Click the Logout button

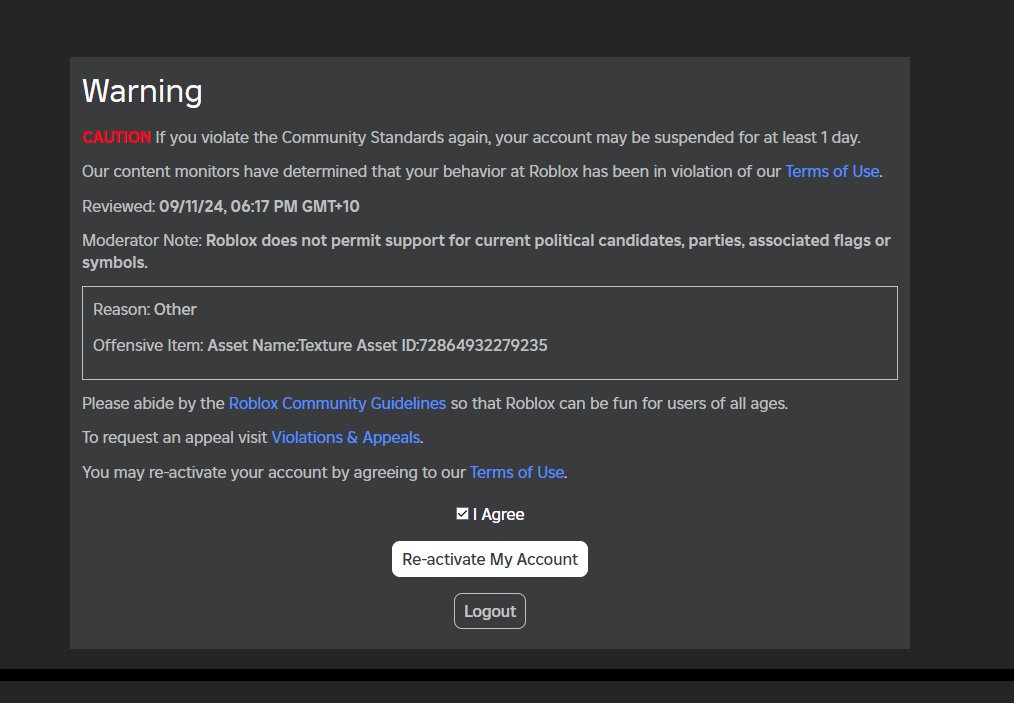490,611
